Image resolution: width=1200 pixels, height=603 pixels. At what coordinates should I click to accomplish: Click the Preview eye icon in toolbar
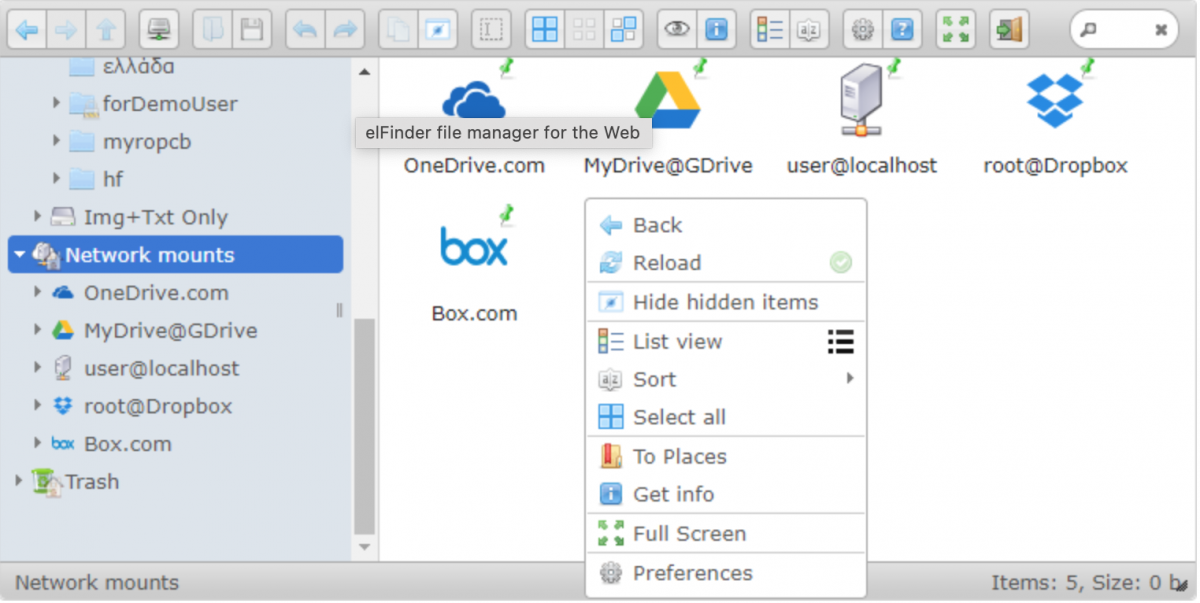(x=677, y=30)
